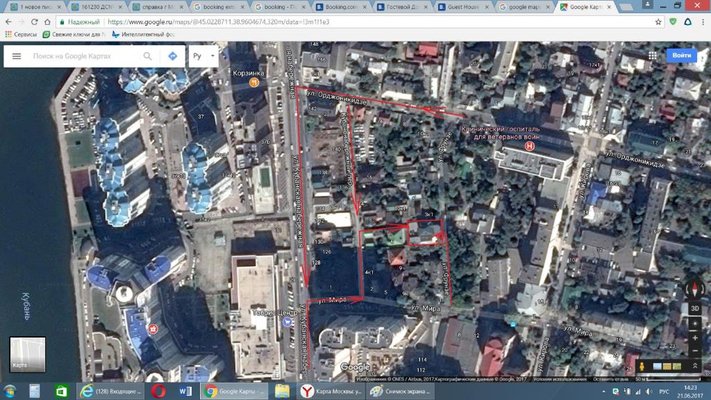Switch to map view via Карта thumbnail
Image resolution: width=711 pixels, height=400 pixels.
point(27,353)
